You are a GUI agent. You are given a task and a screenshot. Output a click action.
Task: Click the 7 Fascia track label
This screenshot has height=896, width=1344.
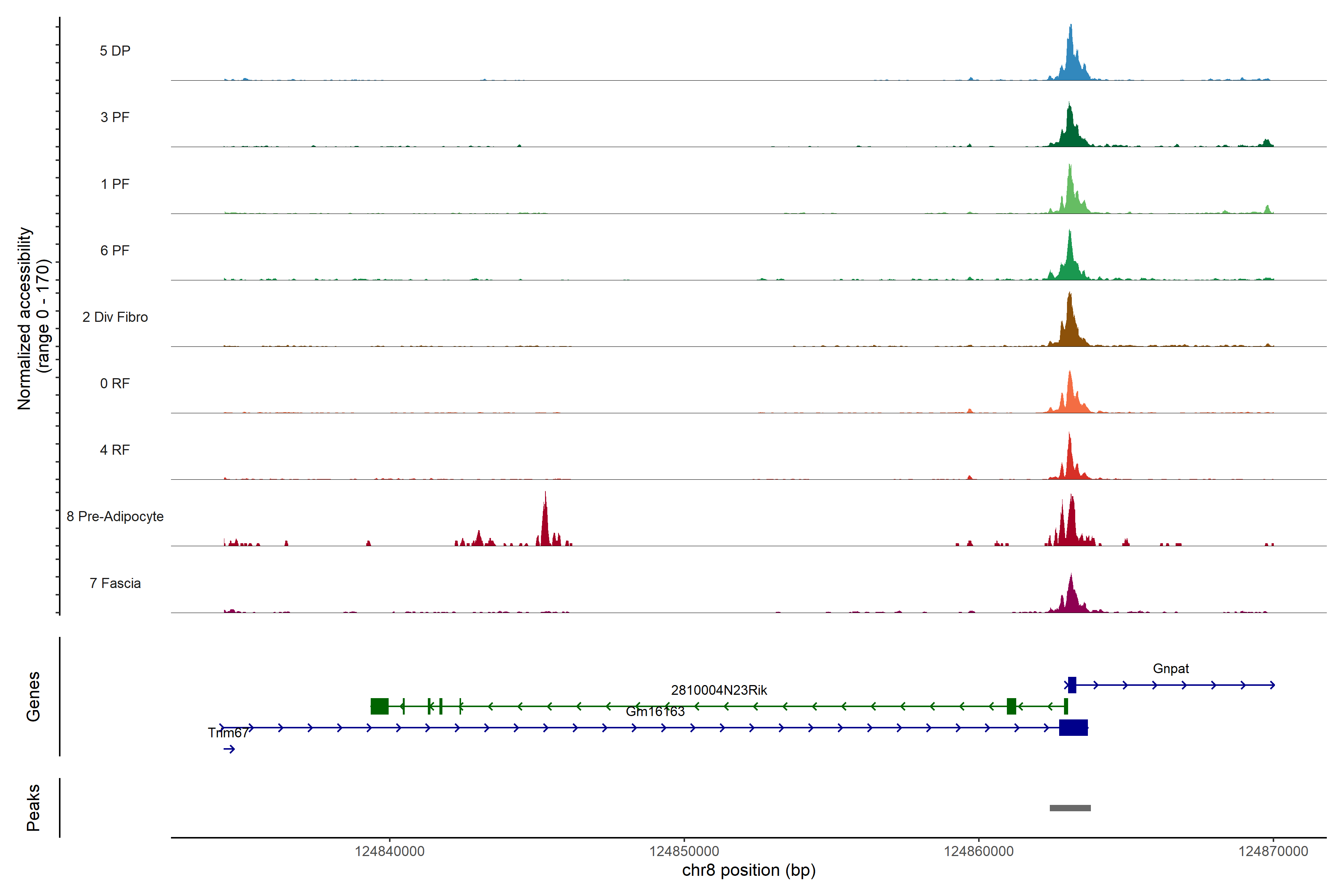click(115, 584)
